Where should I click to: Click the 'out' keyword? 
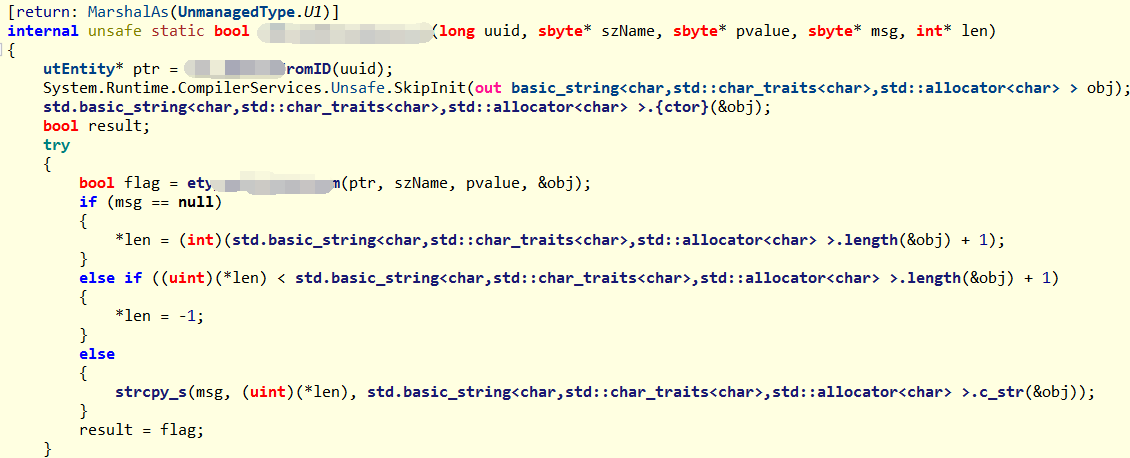489,89
